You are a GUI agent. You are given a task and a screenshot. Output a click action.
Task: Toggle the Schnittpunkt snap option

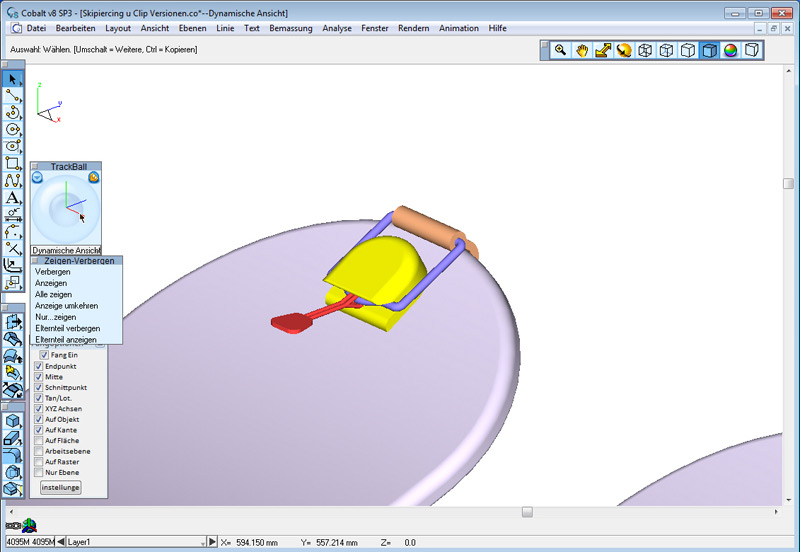39,387
